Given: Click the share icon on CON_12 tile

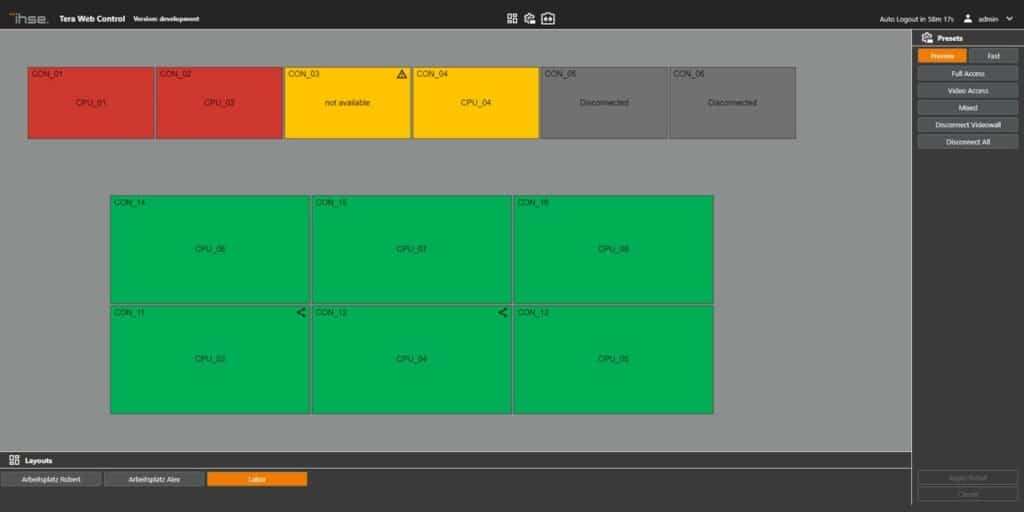Looking at the screenshot, I should point(503,313).
